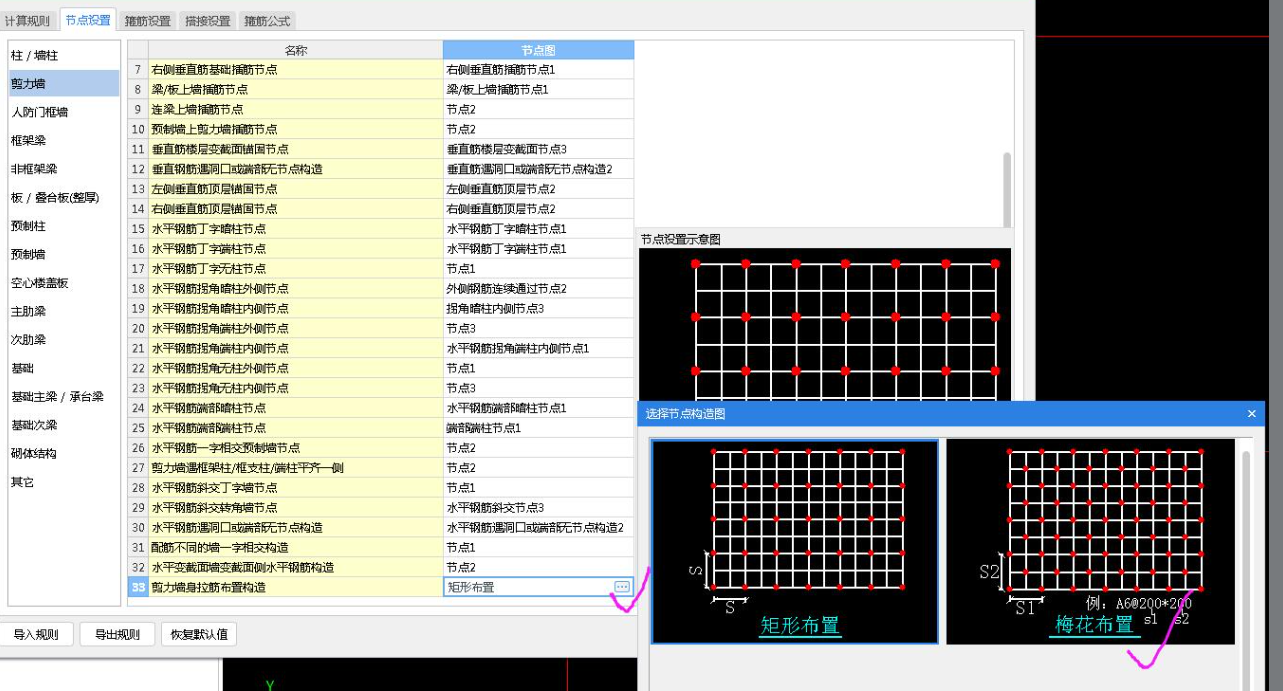Select 剪力墙 in the component list
This screenshot has width=1283, height=691.
64,84
